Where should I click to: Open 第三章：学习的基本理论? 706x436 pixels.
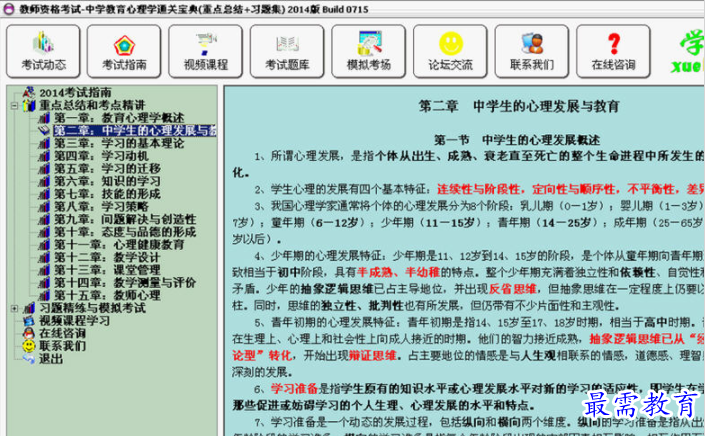119,143
